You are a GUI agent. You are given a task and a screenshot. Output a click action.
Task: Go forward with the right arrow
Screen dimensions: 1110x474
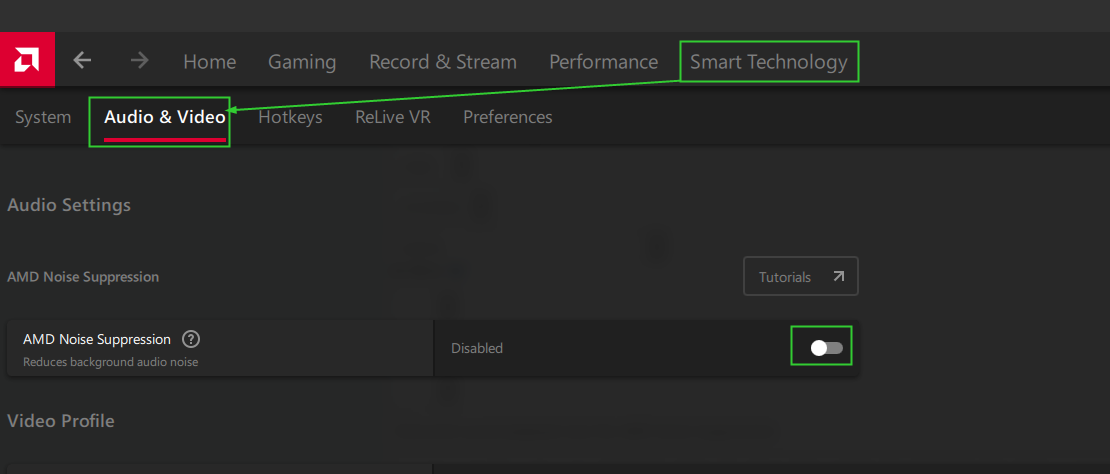pos(139,61)
